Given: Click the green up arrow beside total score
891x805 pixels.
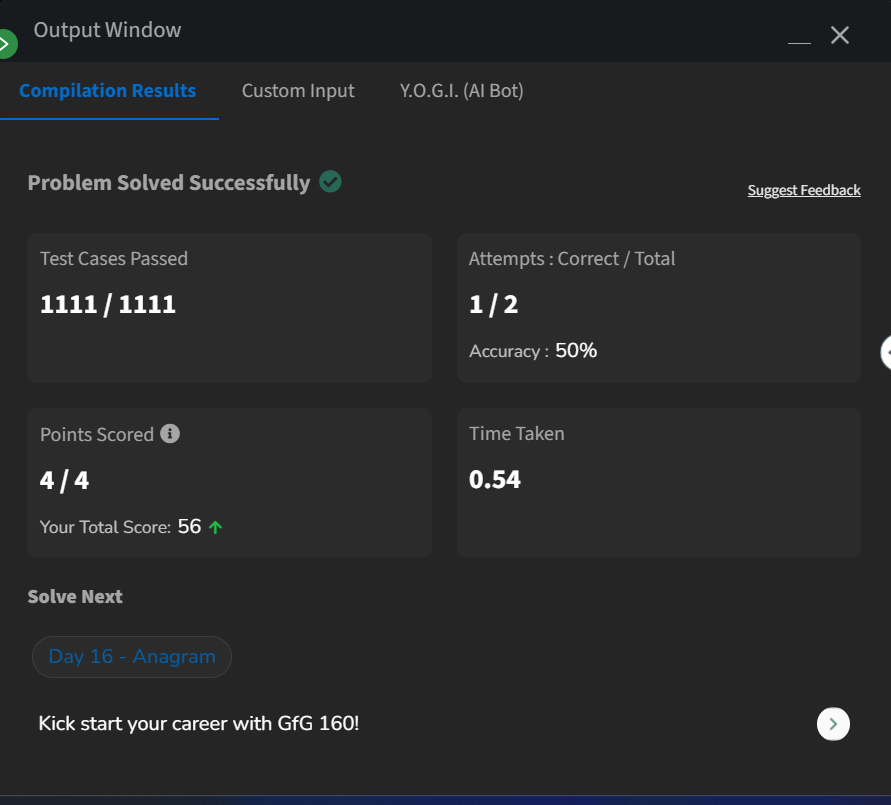Looking at the screenshot, I should (215, 527).
